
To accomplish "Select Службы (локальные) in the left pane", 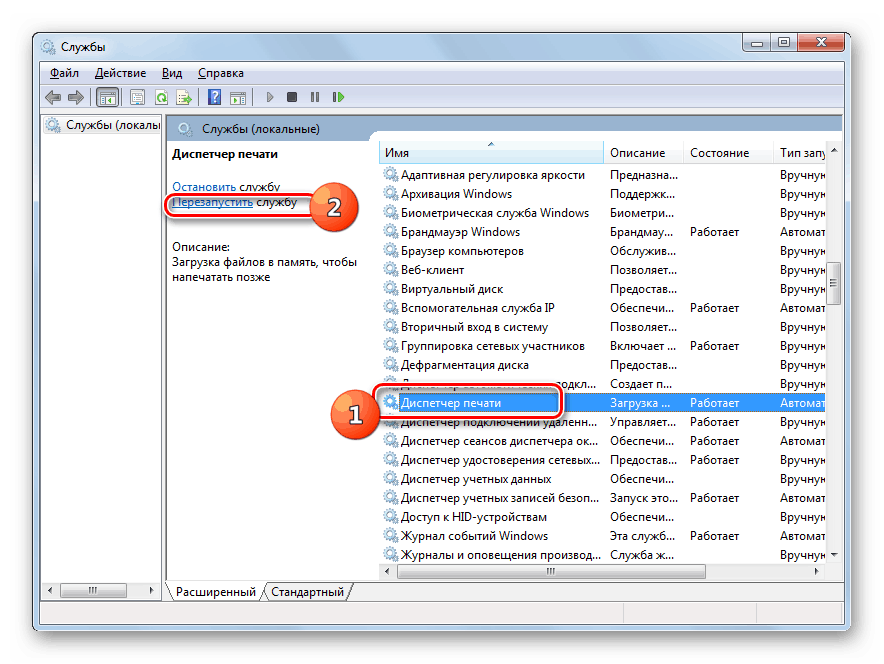I will 110,124.
